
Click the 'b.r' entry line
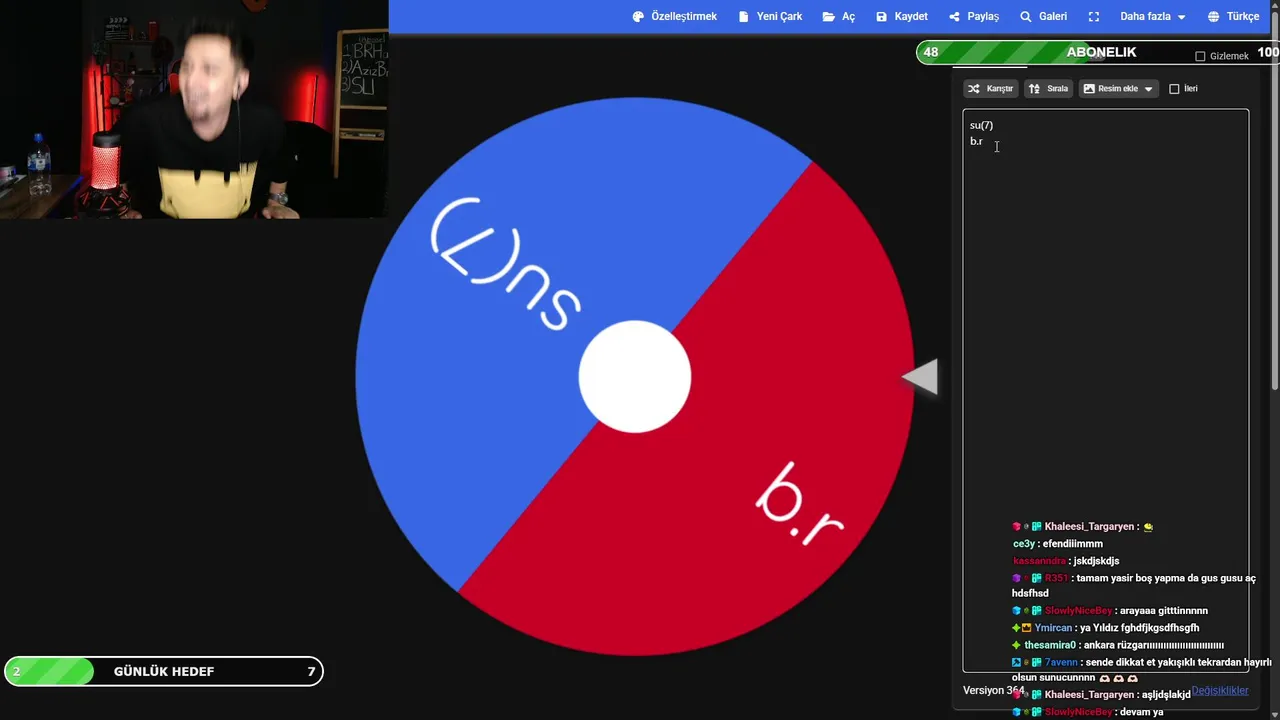pyautogui.click(x=976, y=141)
